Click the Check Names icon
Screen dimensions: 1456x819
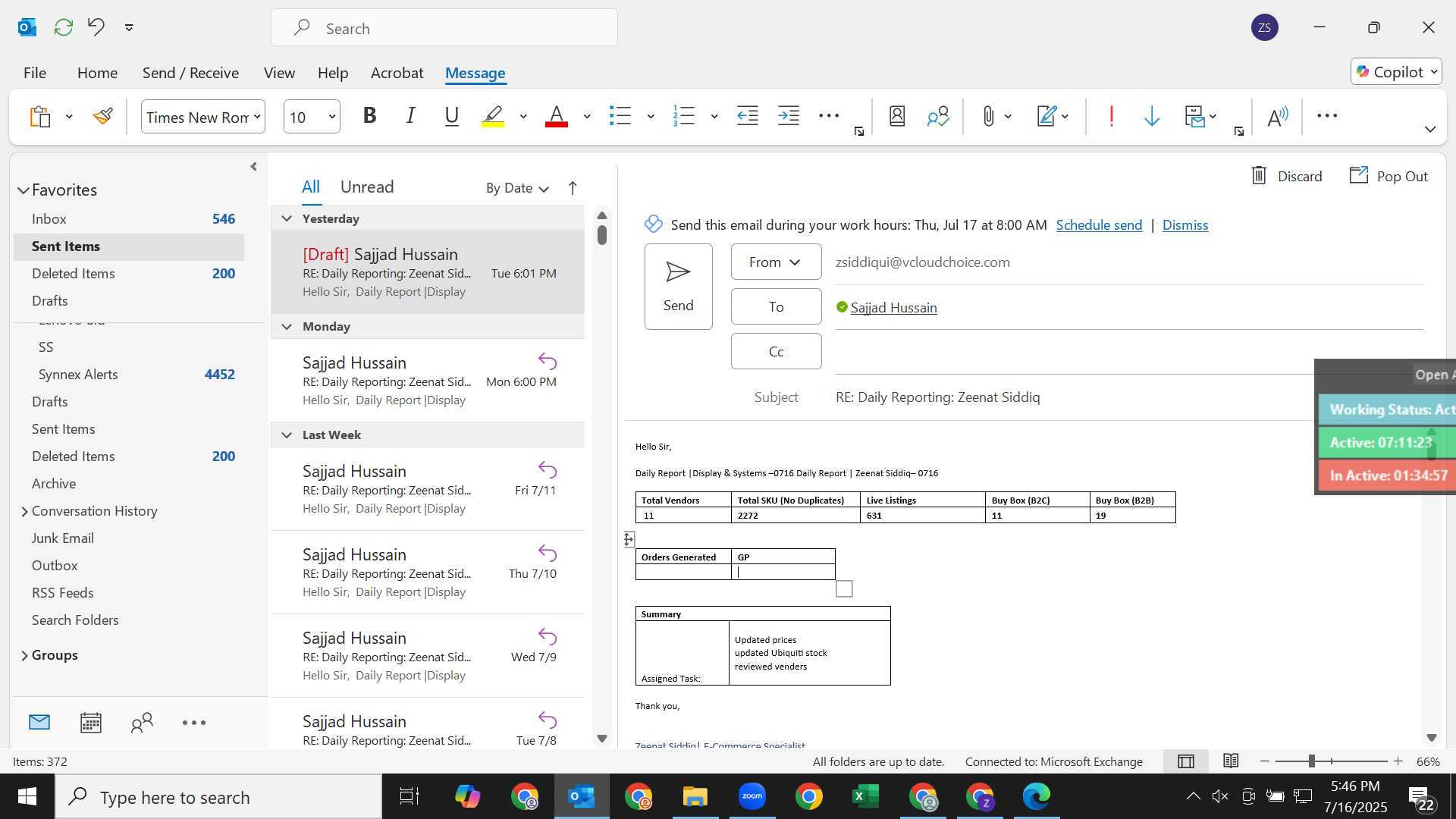tap(938, 116)
